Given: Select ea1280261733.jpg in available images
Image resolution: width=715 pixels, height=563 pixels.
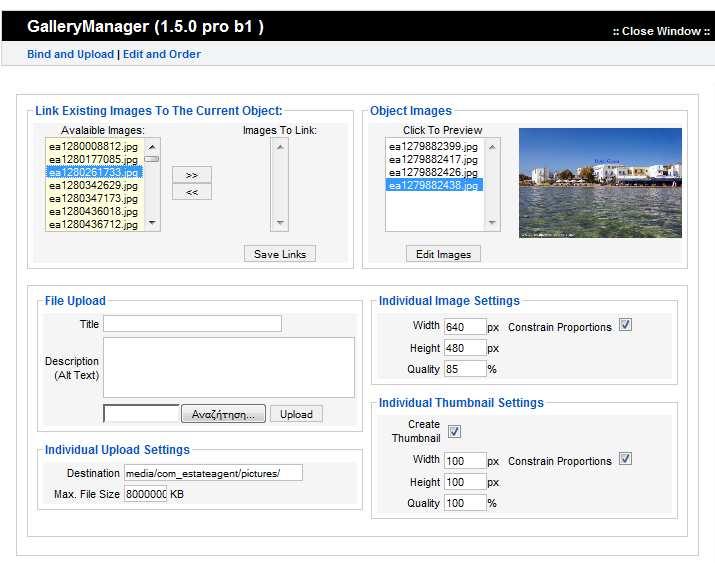Looking at the screenshot, I should [x=94, y=172].
